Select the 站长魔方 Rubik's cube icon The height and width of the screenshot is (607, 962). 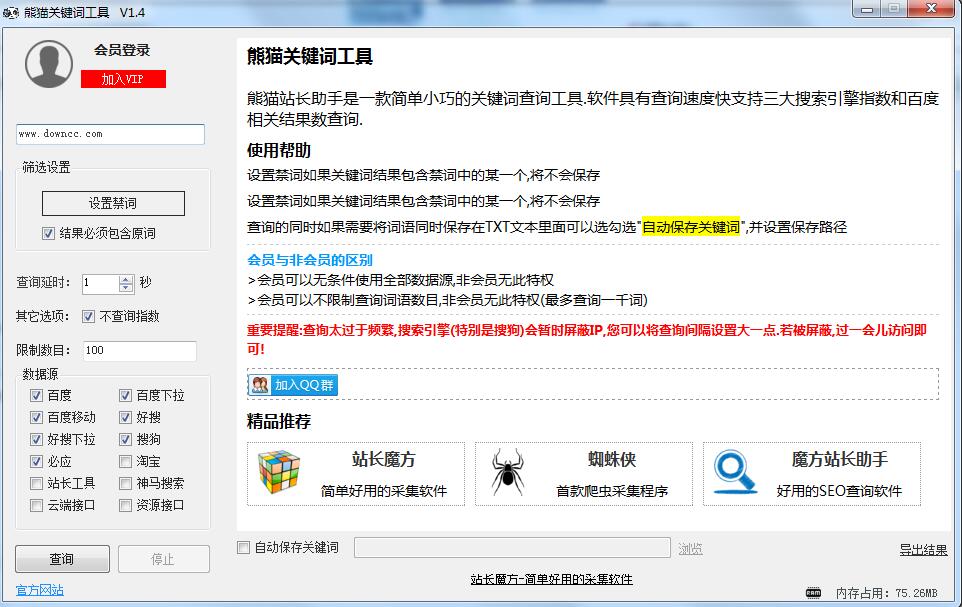280,472
